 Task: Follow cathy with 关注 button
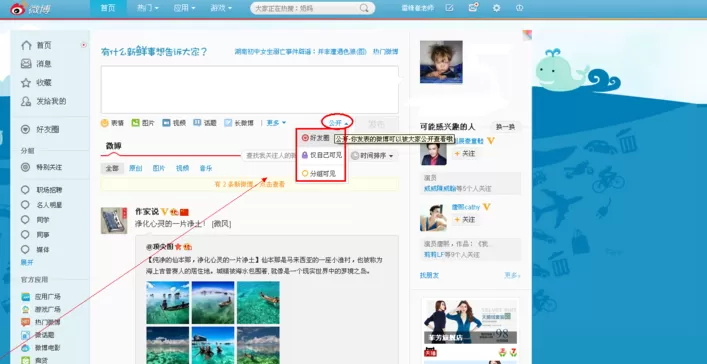(x=465, y=220)
